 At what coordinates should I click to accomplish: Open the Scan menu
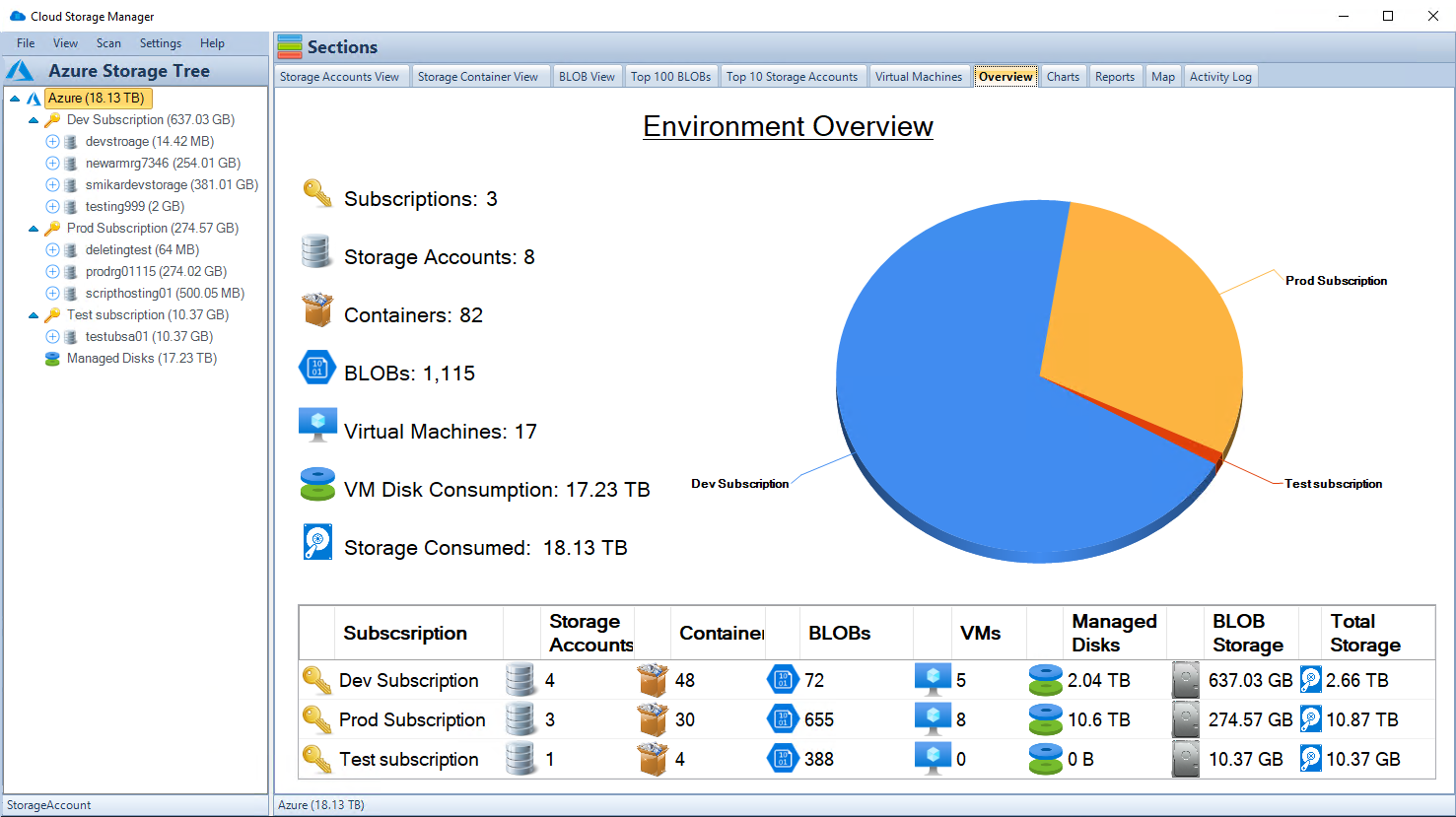(108, 42)
